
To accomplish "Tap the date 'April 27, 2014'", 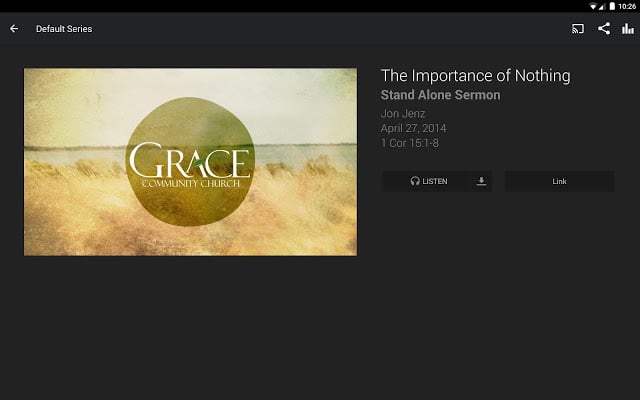I will (x=413, y=129).
